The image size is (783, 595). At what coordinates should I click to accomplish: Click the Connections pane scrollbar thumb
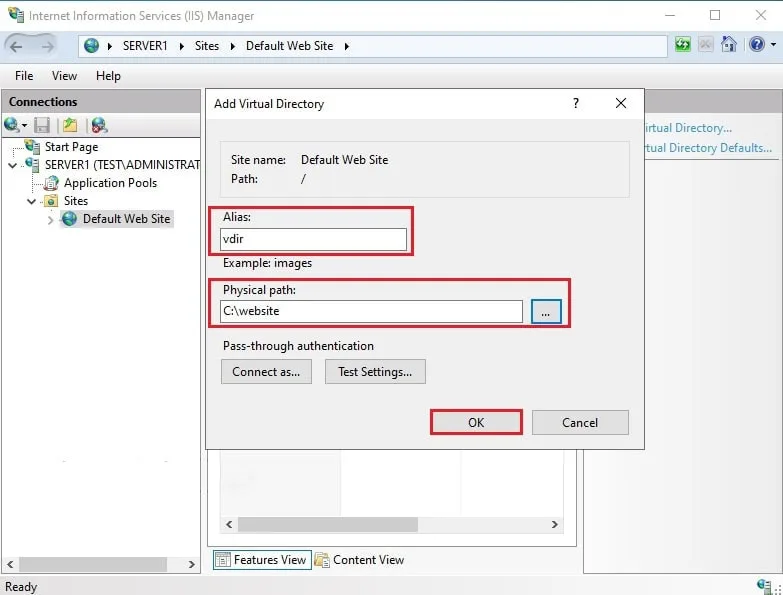pyautogui.click(x=93, y=565)
